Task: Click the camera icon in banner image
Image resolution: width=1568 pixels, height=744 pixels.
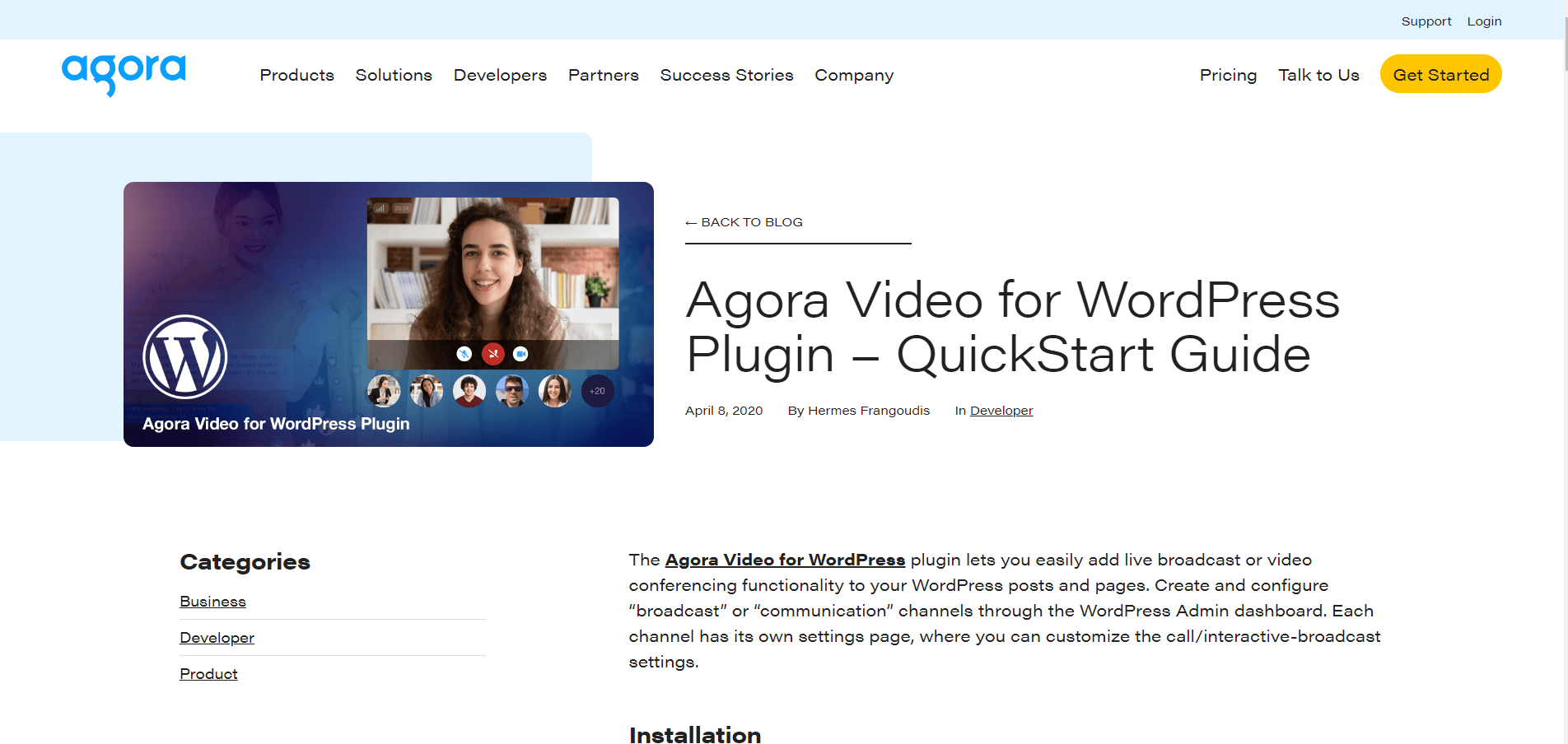Action: (x=520, y=354)
